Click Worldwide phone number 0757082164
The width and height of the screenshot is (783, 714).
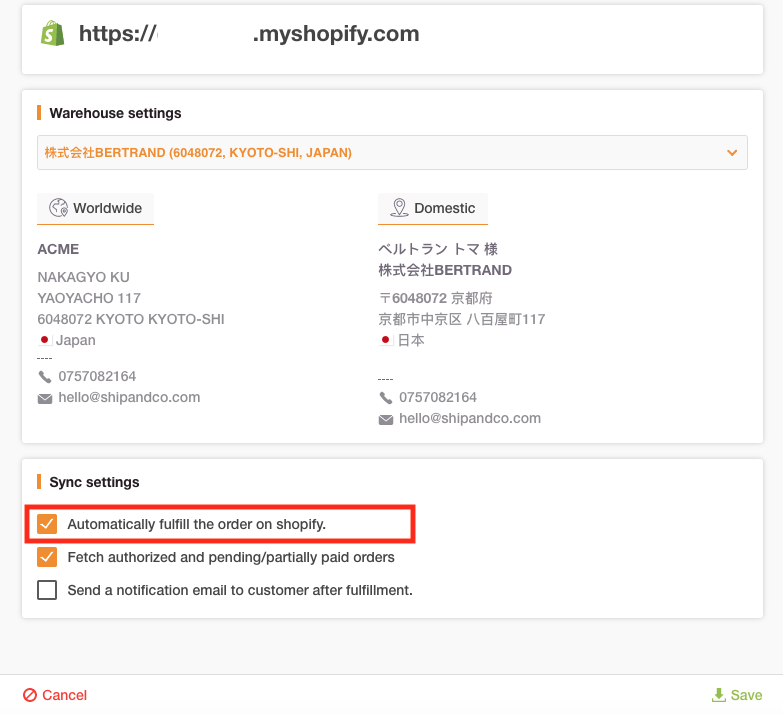pyautogui.click(x=97, y=376)
